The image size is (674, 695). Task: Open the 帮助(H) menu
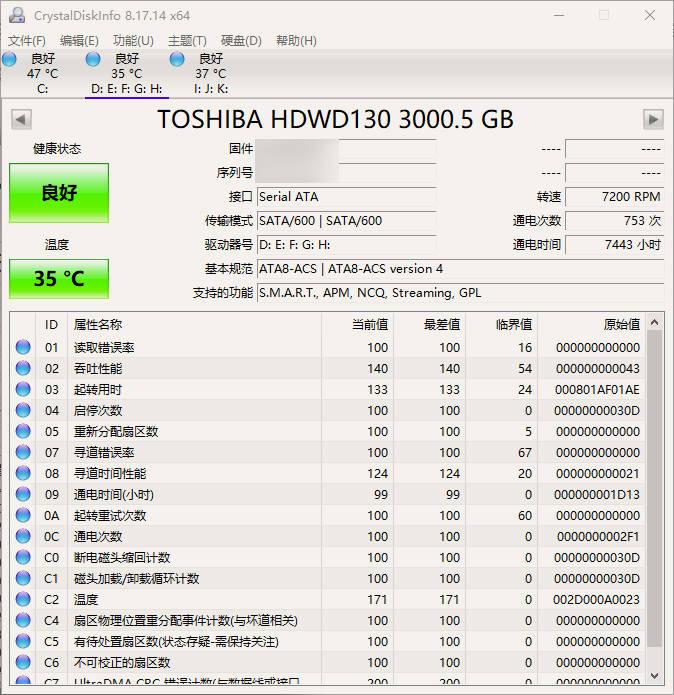pos(296,41)
